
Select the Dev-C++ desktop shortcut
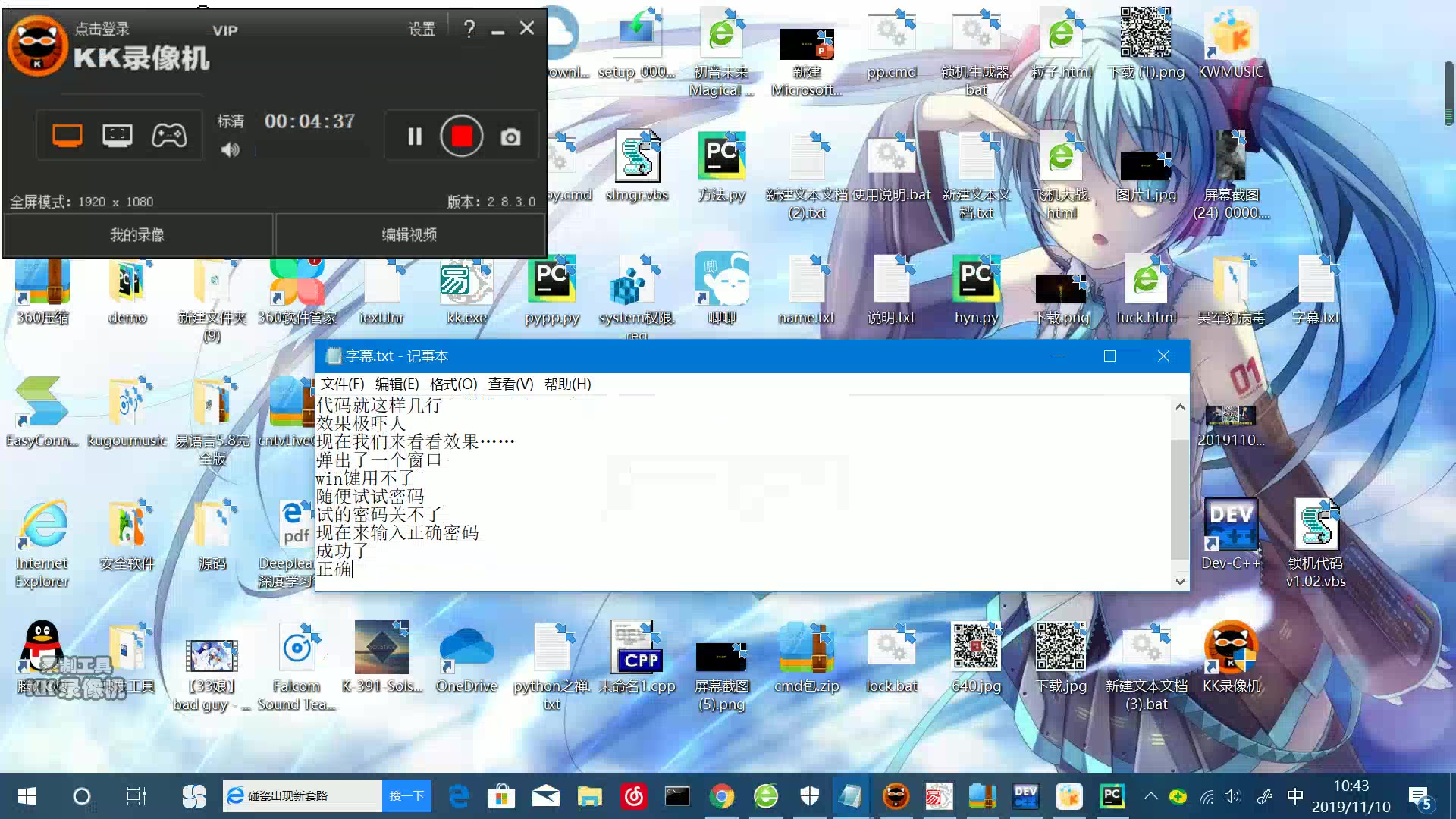tap(1231, 535)
